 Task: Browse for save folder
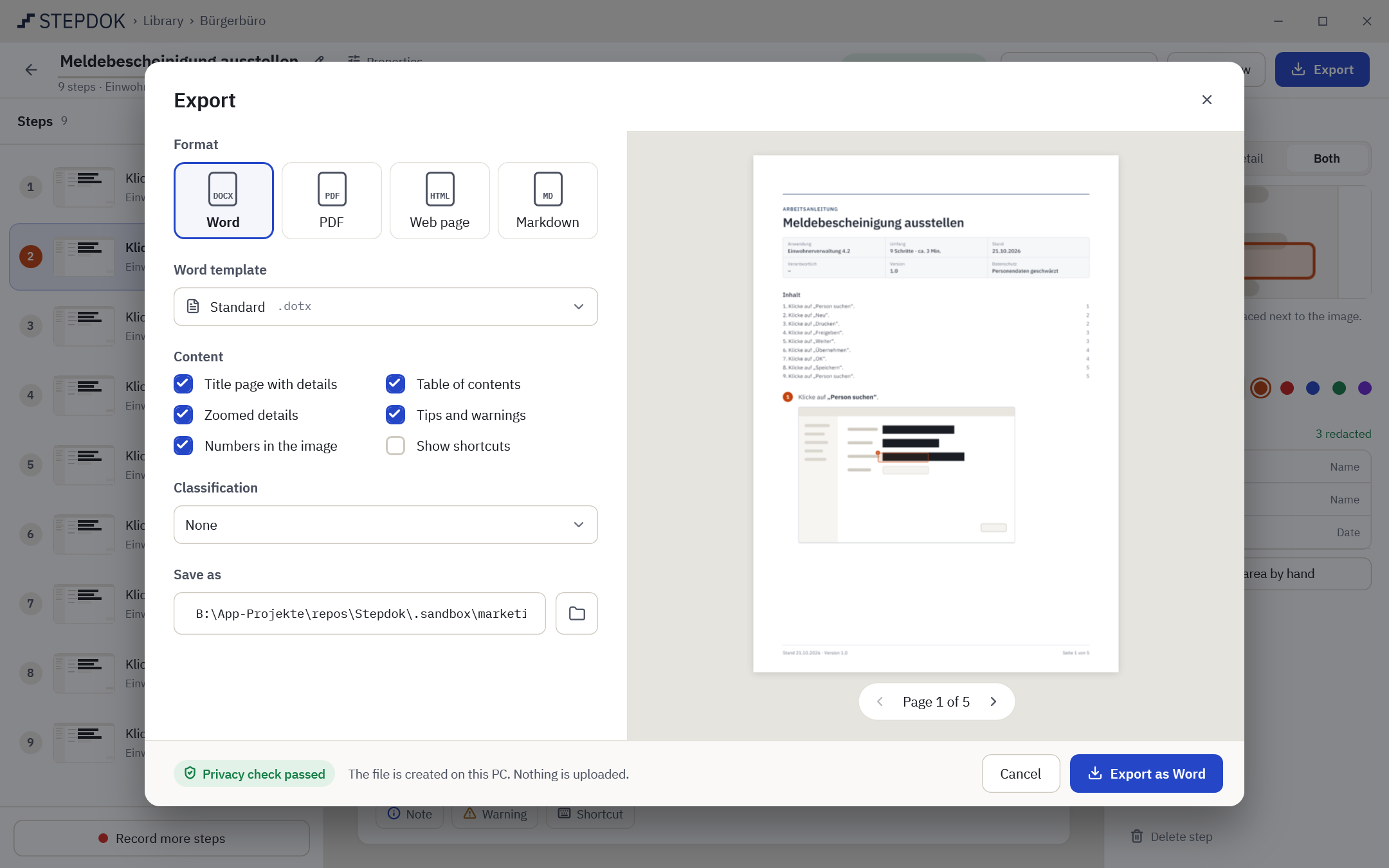pos(577,613)
